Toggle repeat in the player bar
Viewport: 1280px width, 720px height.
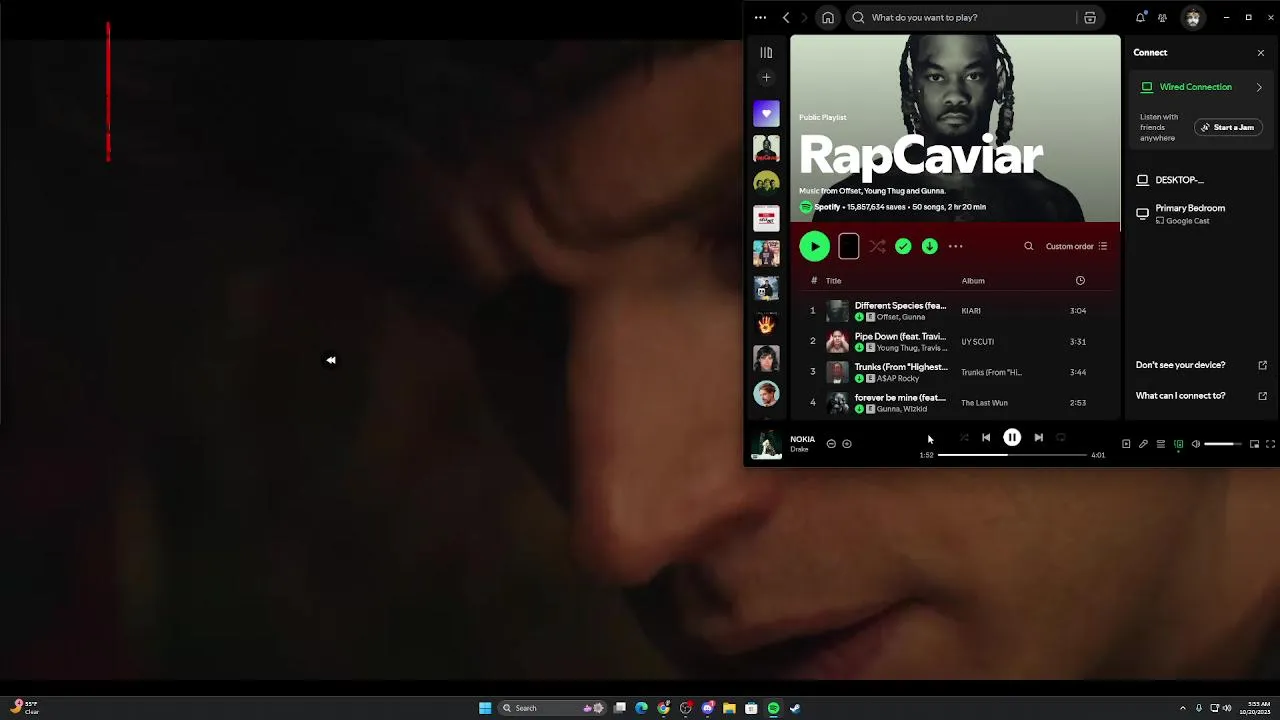click(x=1061, y=437)
